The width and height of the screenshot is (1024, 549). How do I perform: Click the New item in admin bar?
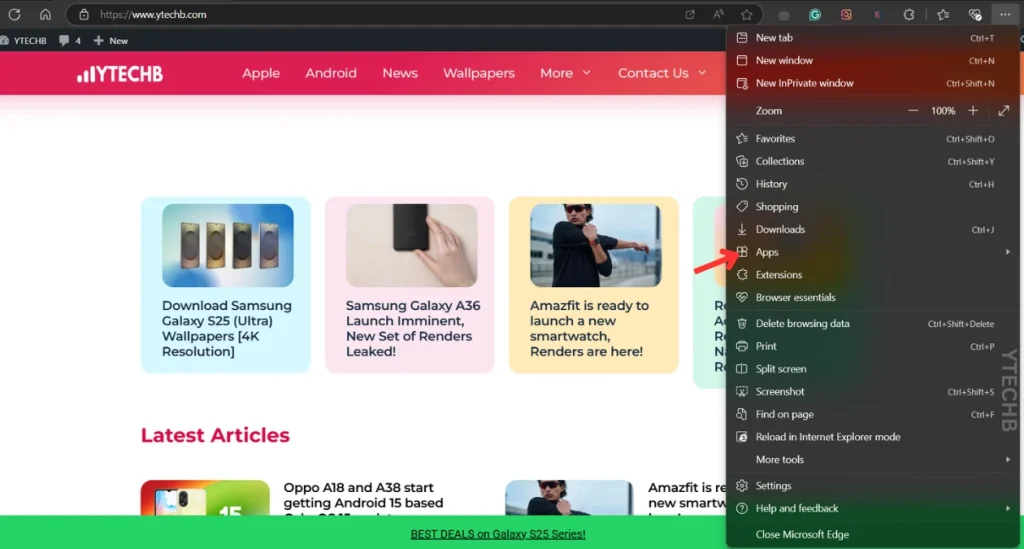111,40
